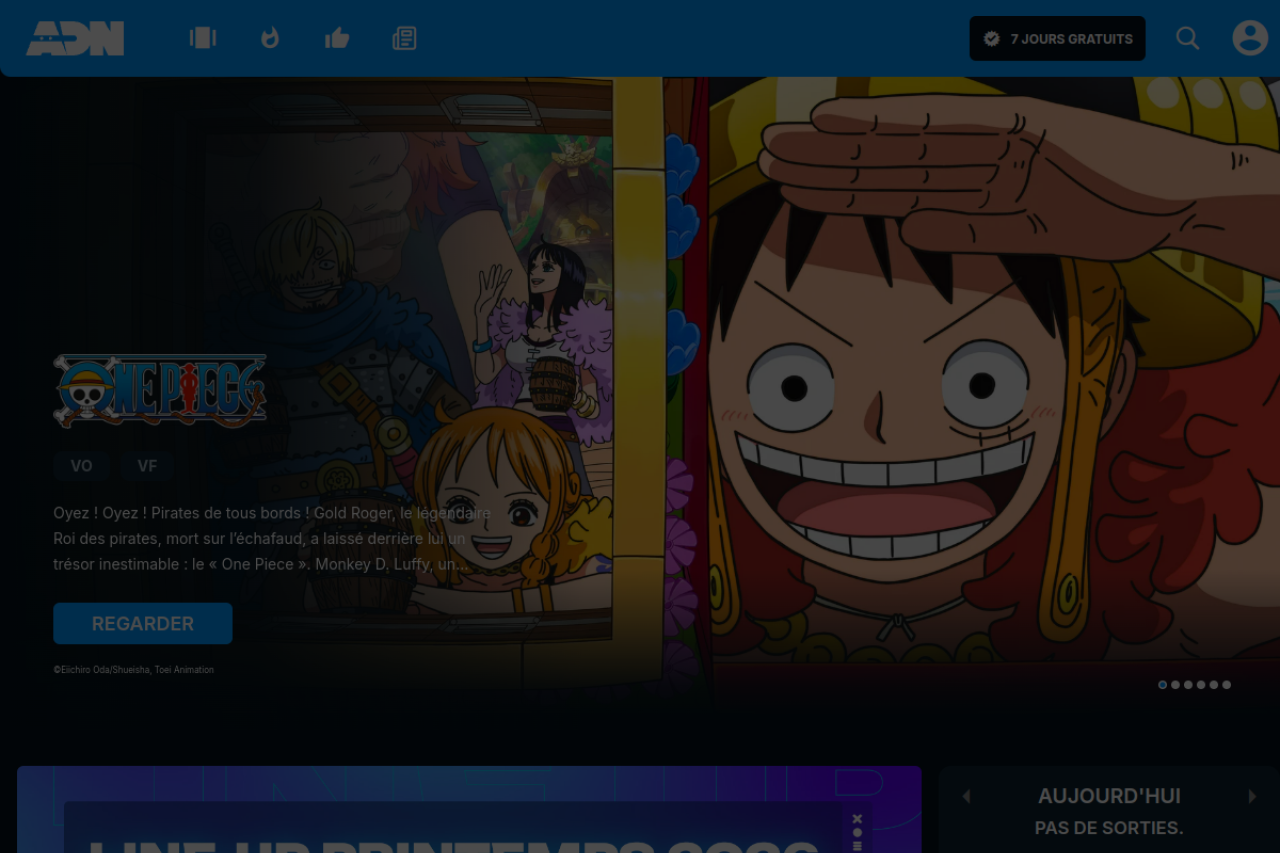Select the VF language badge
The width and height of the screenshot is (1280, 853).
tap(147, 466)
